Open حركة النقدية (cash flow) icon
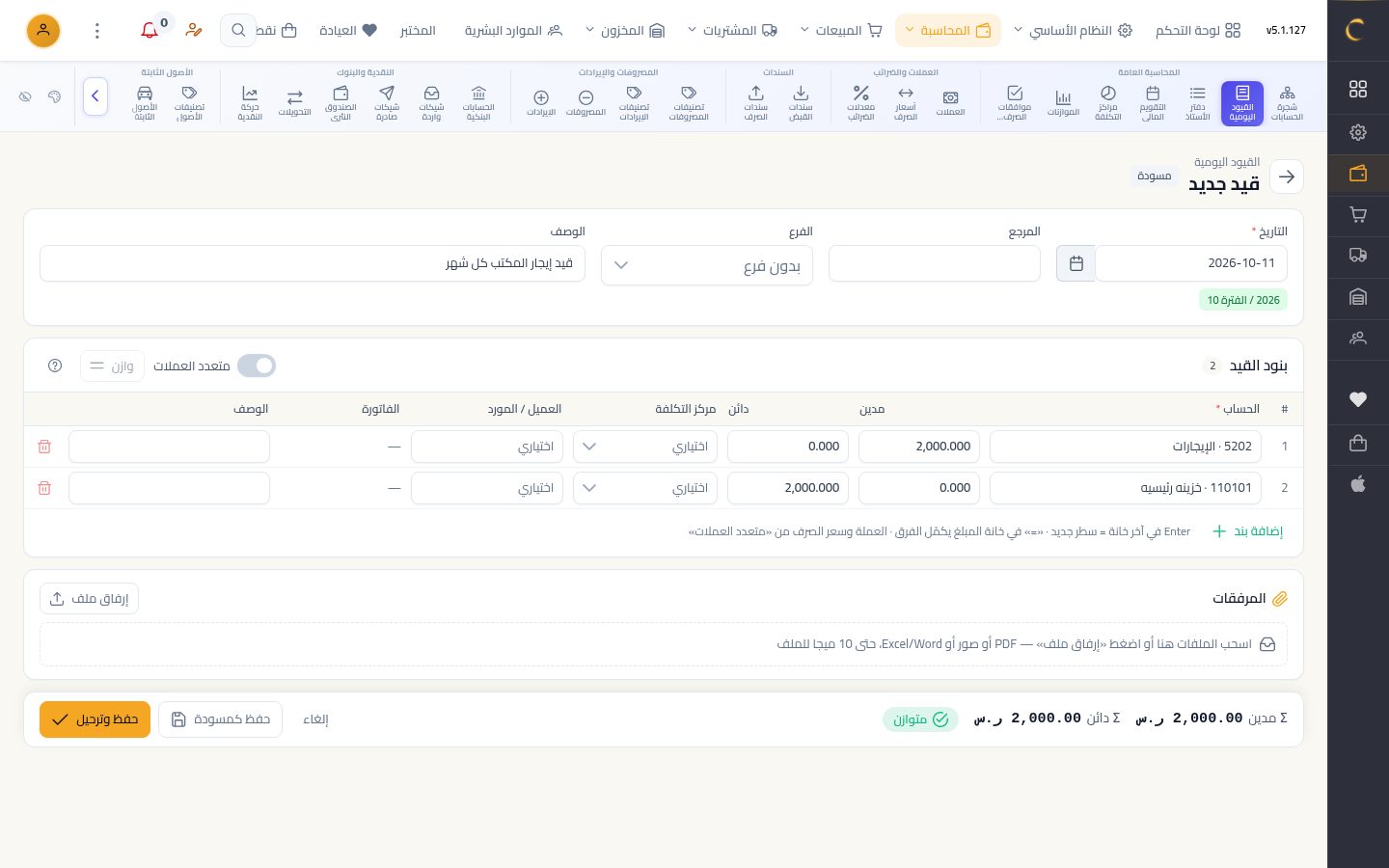Image resolution: width=1389 pixels, height=868 pixels. coord(250,103)
